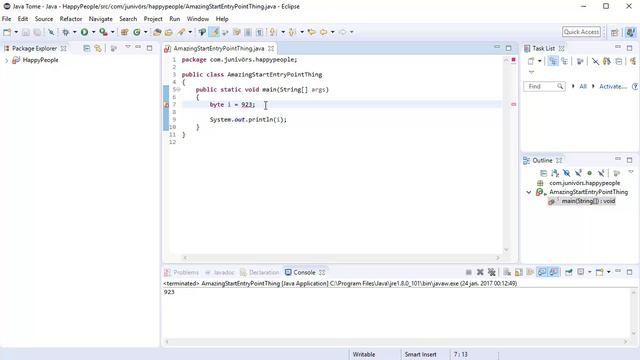640x360 pixels.
Task: Open the Run button dropdown arrow
Action: point(93,32)
